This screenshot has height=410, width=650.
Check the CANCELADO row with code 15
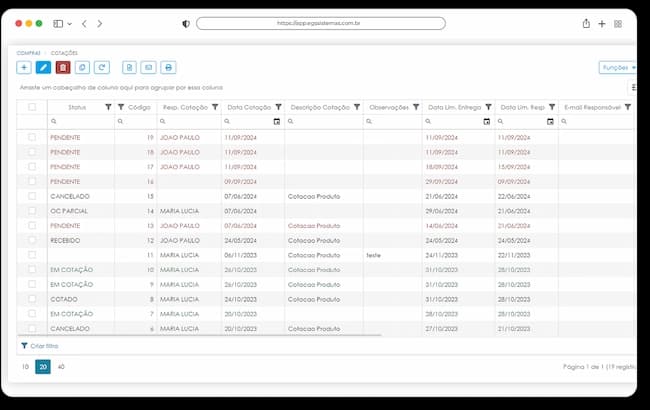point(32,196)
